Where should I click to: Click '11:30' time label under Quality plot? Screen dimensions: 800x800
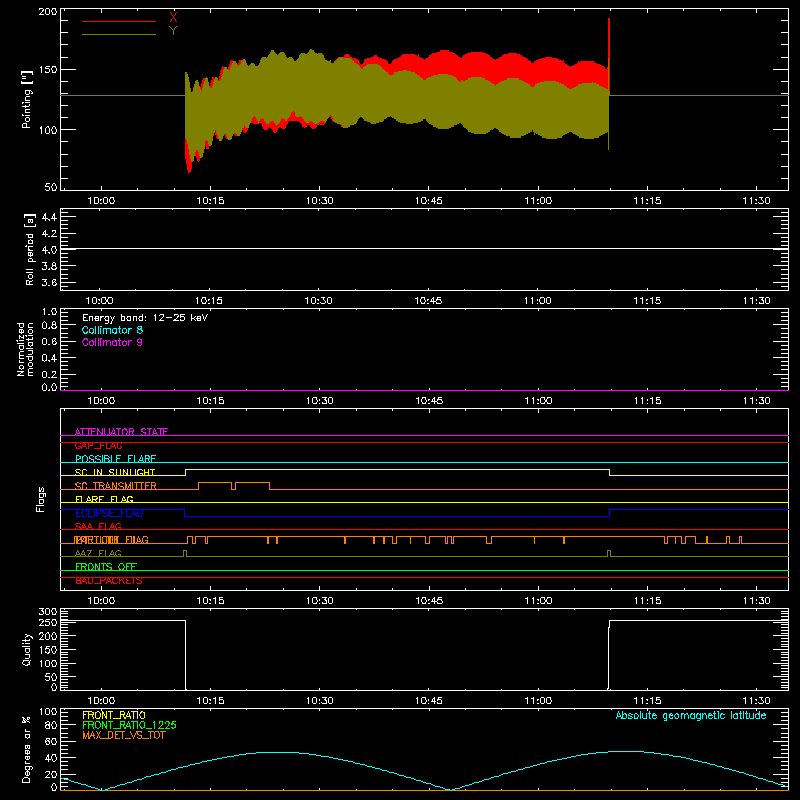(756, 701)
